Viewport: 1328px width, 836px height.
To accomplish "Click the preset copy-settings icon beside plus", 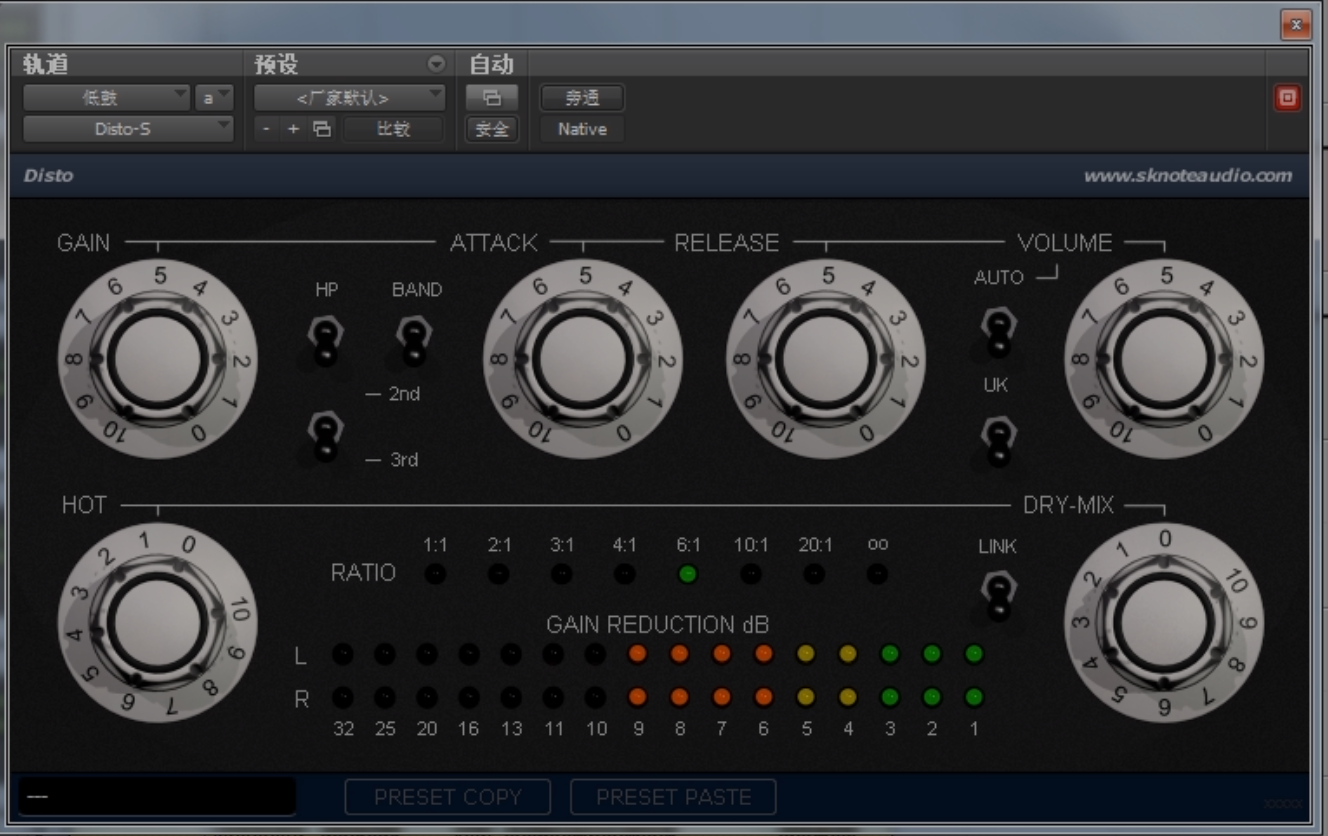I will point(321,129).
